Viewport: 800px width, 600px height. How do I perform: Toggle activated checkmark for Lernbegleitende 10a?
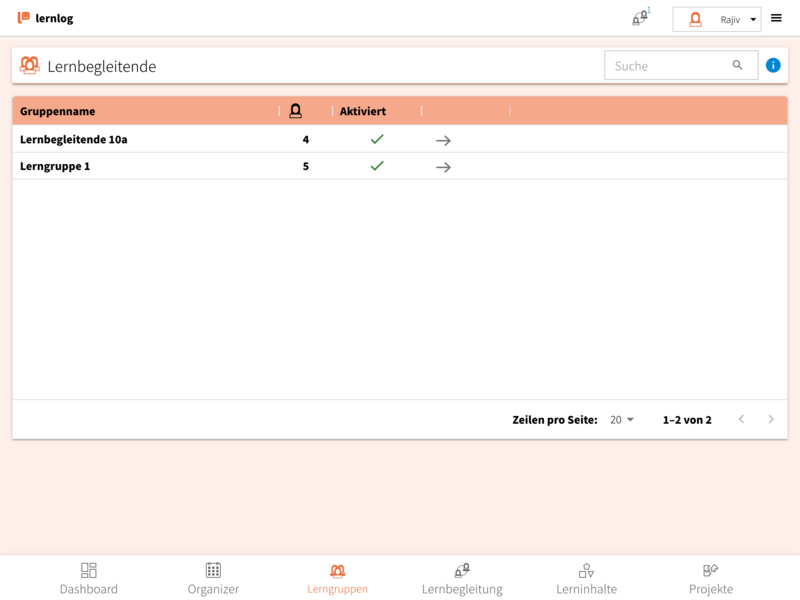(x=377, y=139)
